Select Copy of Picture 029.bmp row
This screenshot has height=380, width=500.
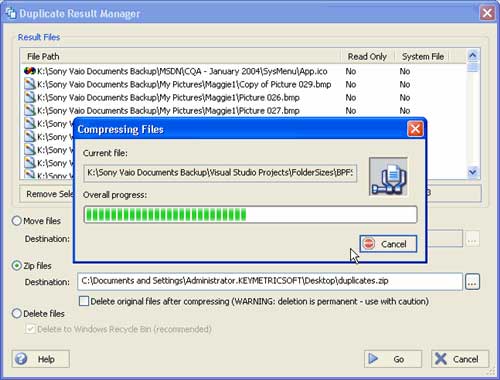click(243, 84)
